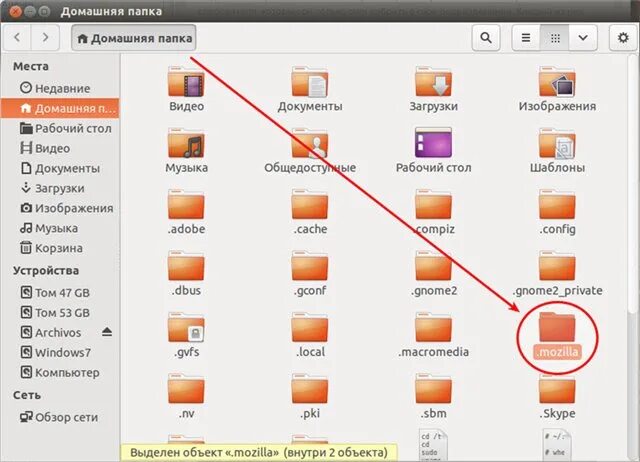The height and width of the screenshot is (462, 640).
Task: Select the .gnome2_private folder
Action: point(557,267)
